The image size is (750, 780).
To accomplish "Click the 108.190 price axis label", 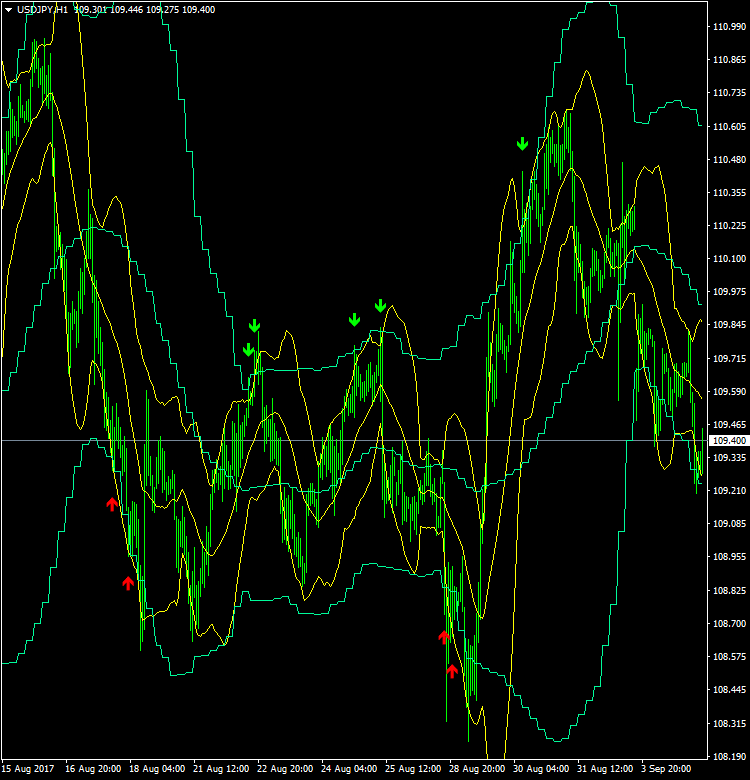I will (x=729, y=757).
